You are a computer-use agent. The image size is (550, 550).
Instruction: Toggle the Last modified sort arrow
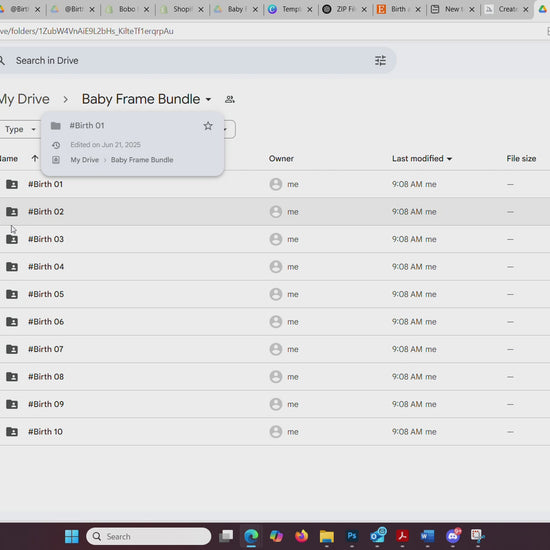tap(449, 159)
